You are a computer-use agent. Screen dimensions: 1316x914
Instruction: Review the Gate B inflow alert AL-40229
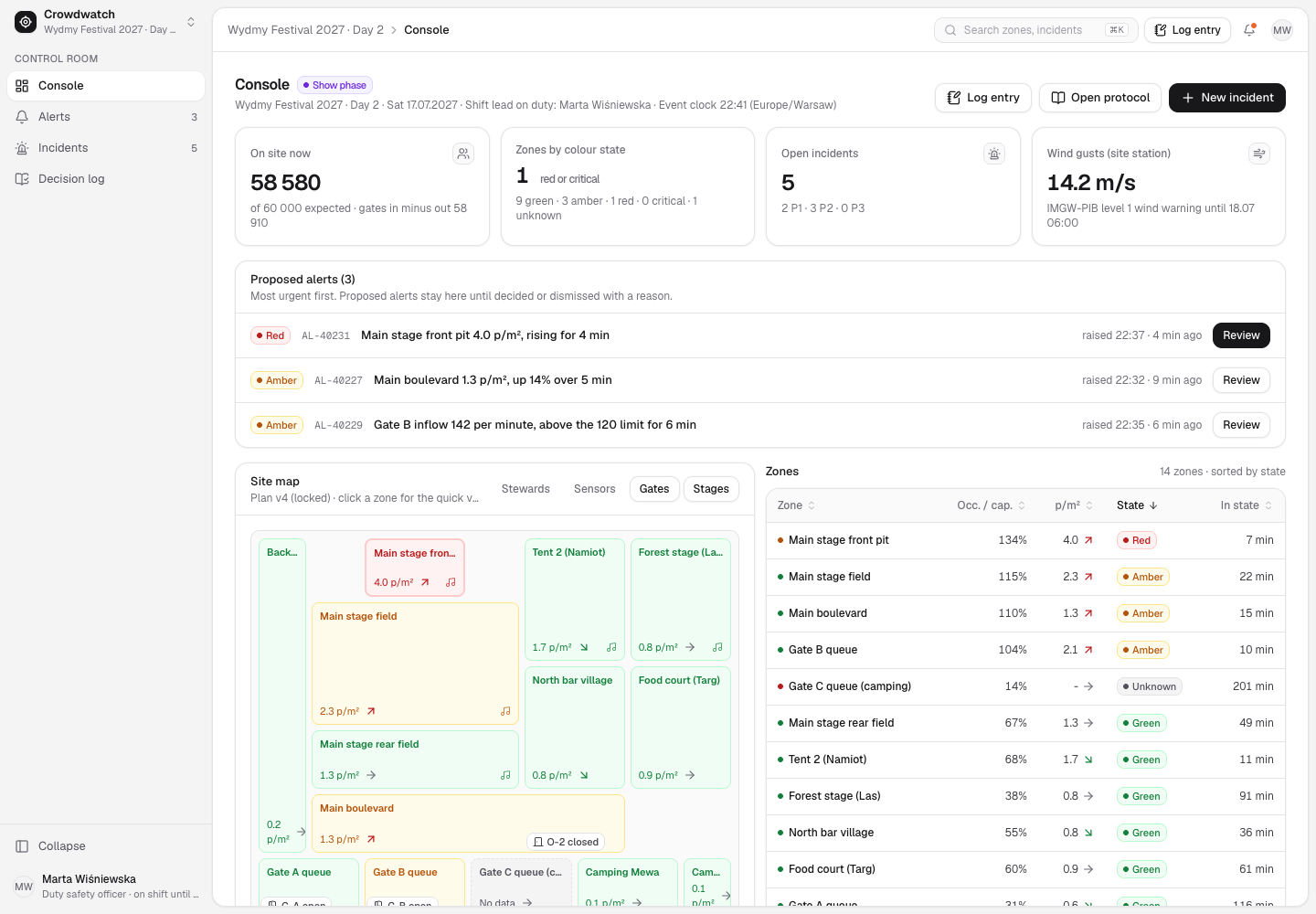click(1241, 425)
